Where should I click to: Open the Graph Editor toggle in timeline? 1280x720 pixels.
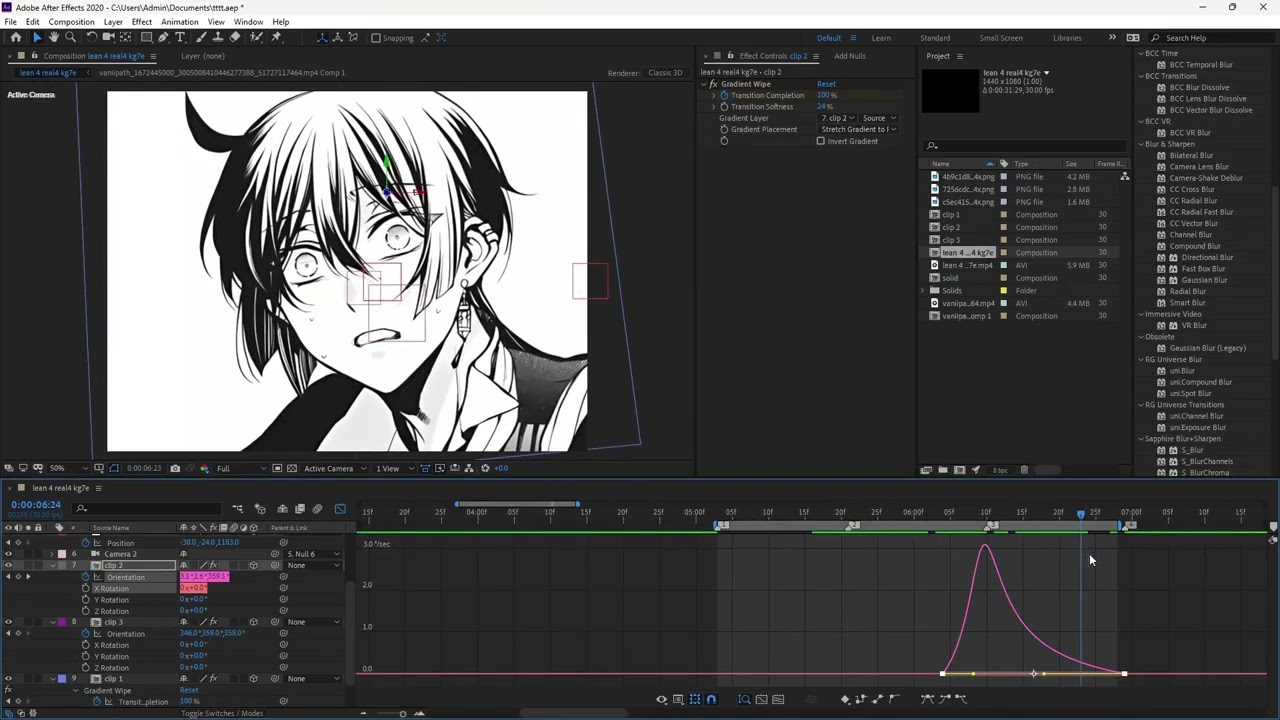(340, 509)
